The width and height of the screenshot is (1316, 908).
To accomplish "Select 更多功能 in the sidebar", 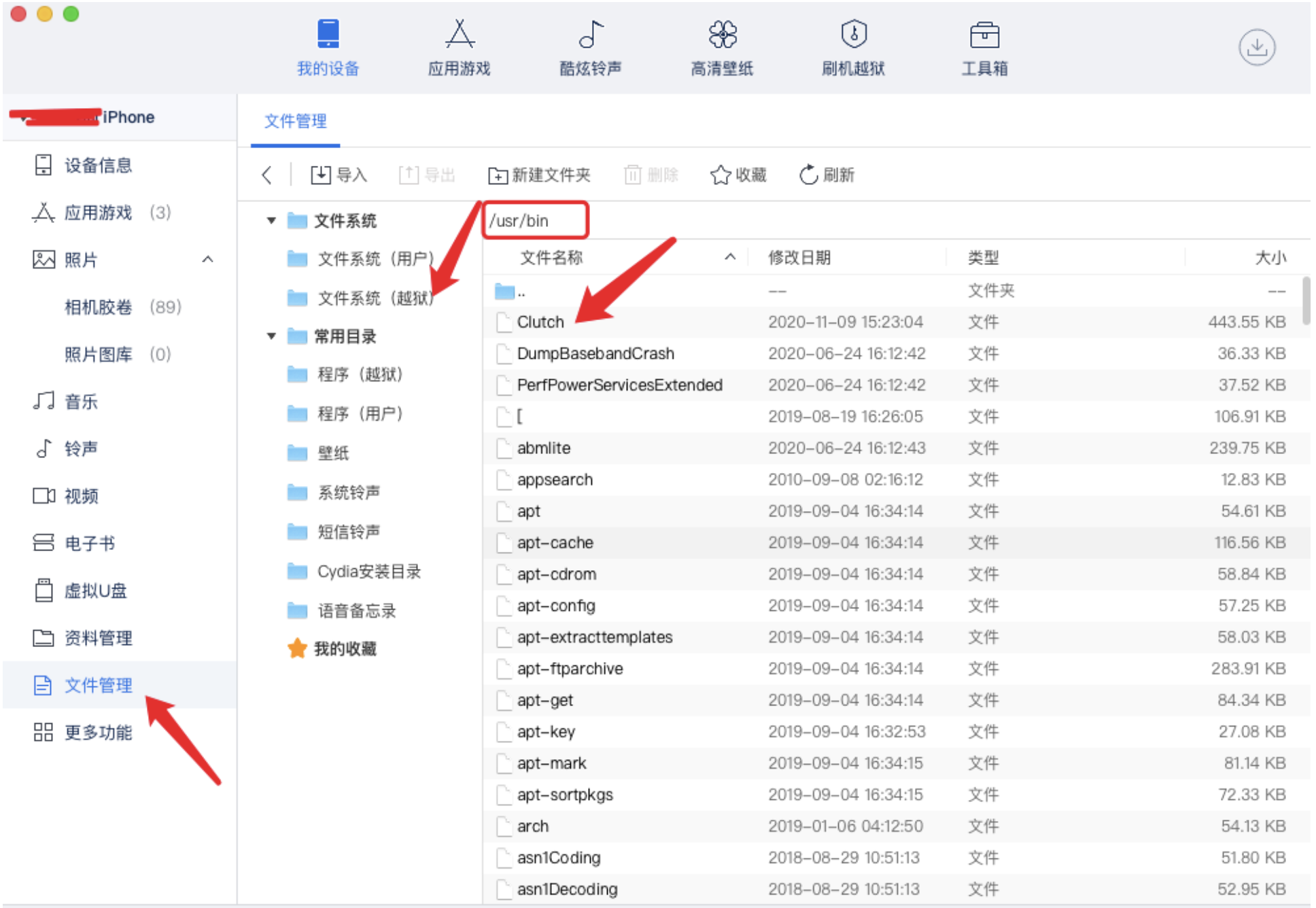I will (x=120, y=732).
